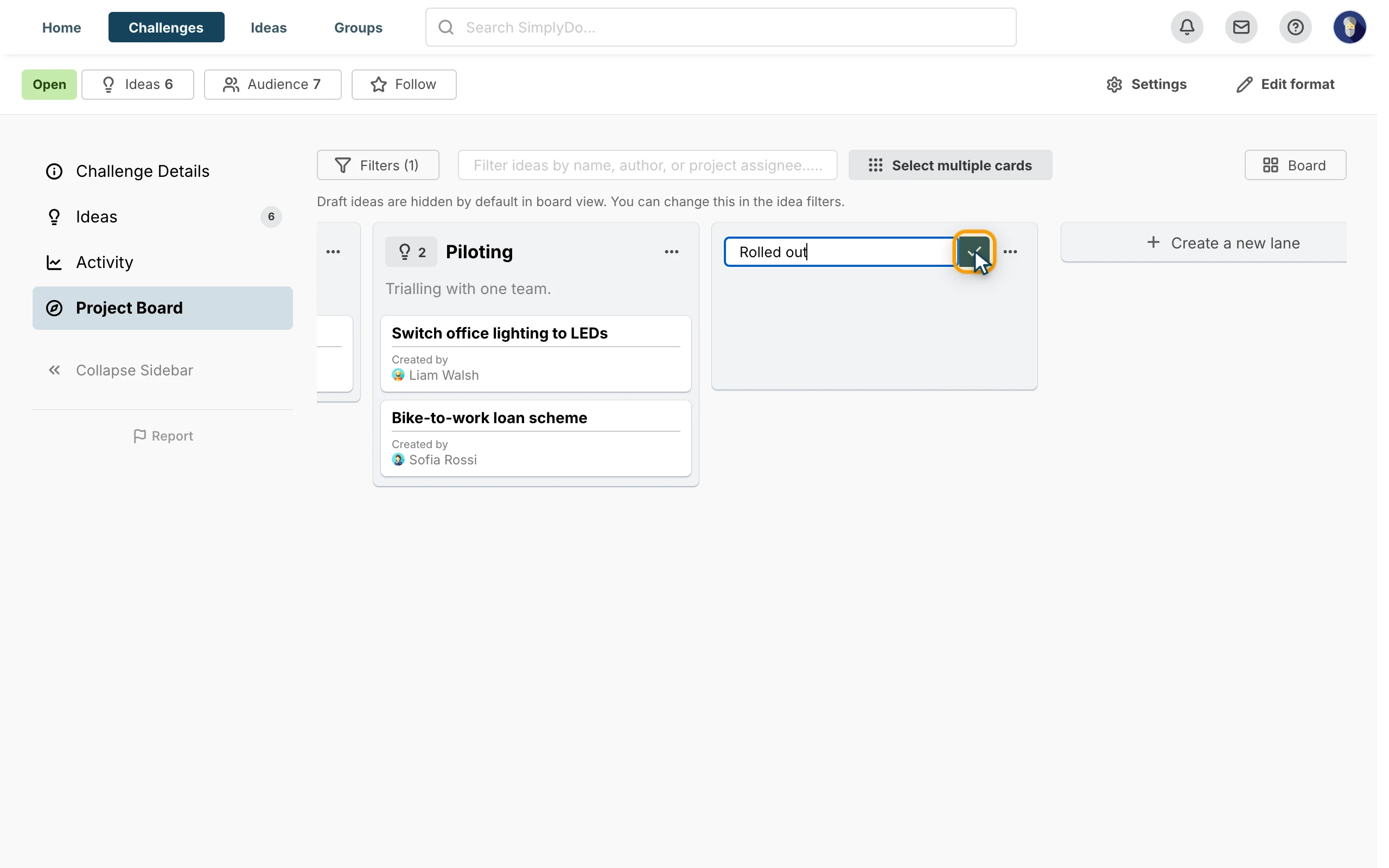1389x868 pixels.
Task: Click the Piloting lane idea count badge
Action: [x=411, y=251]
